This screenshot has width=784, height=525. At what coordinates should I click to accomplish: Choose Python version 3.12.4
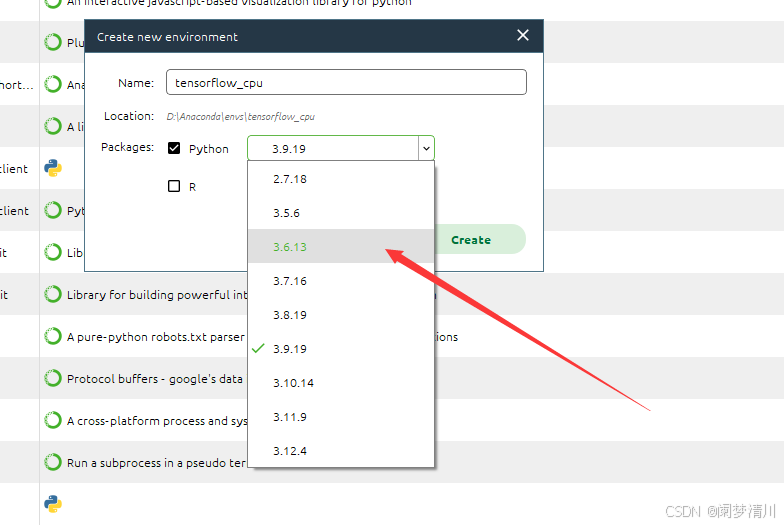(x=341, y=451)
